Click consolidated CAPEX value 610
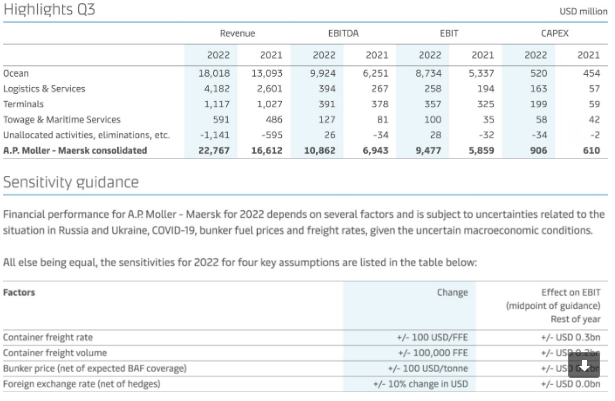Image resolution: width=615 pixels, height=401 pixels. 591,150
